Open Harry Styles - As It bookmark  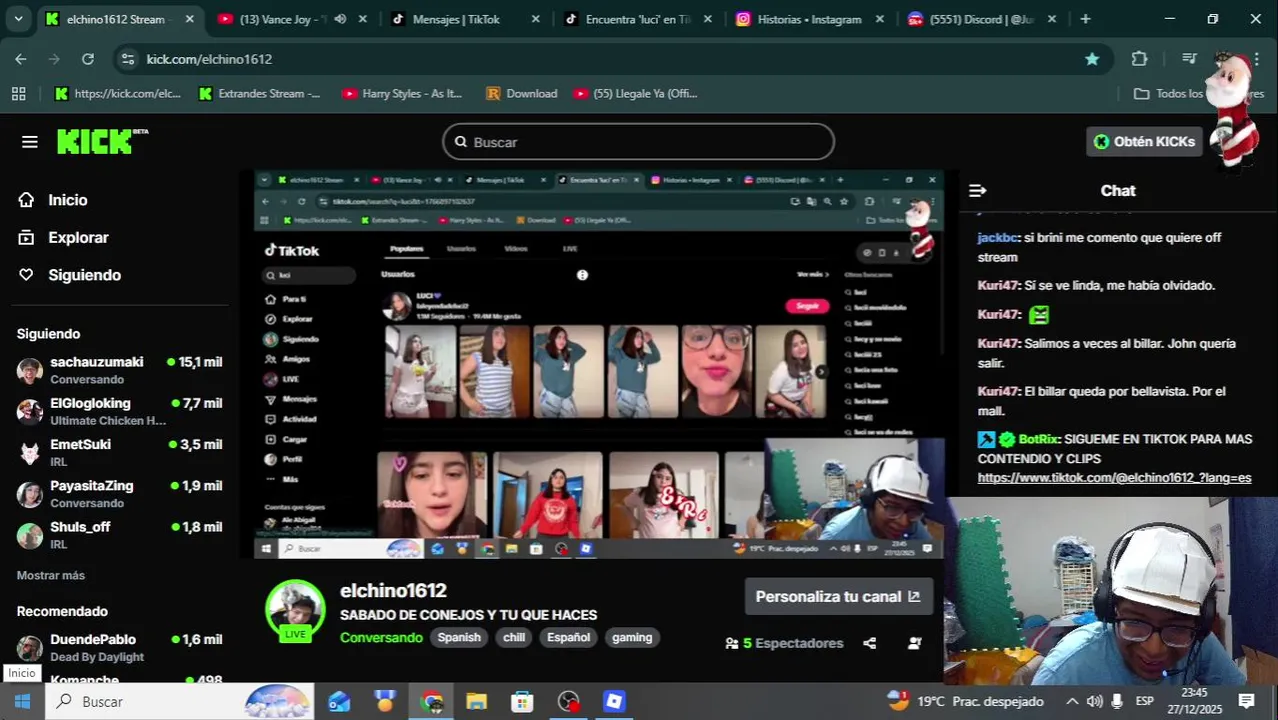402,93
